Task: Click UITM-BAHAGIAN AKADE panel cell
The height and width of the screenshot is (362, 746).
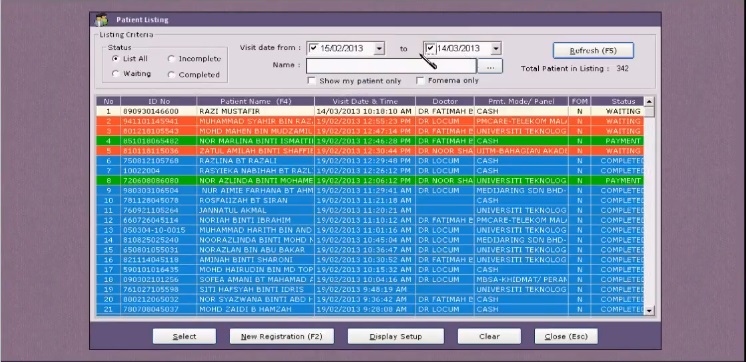Action: [x=521, y=151]
